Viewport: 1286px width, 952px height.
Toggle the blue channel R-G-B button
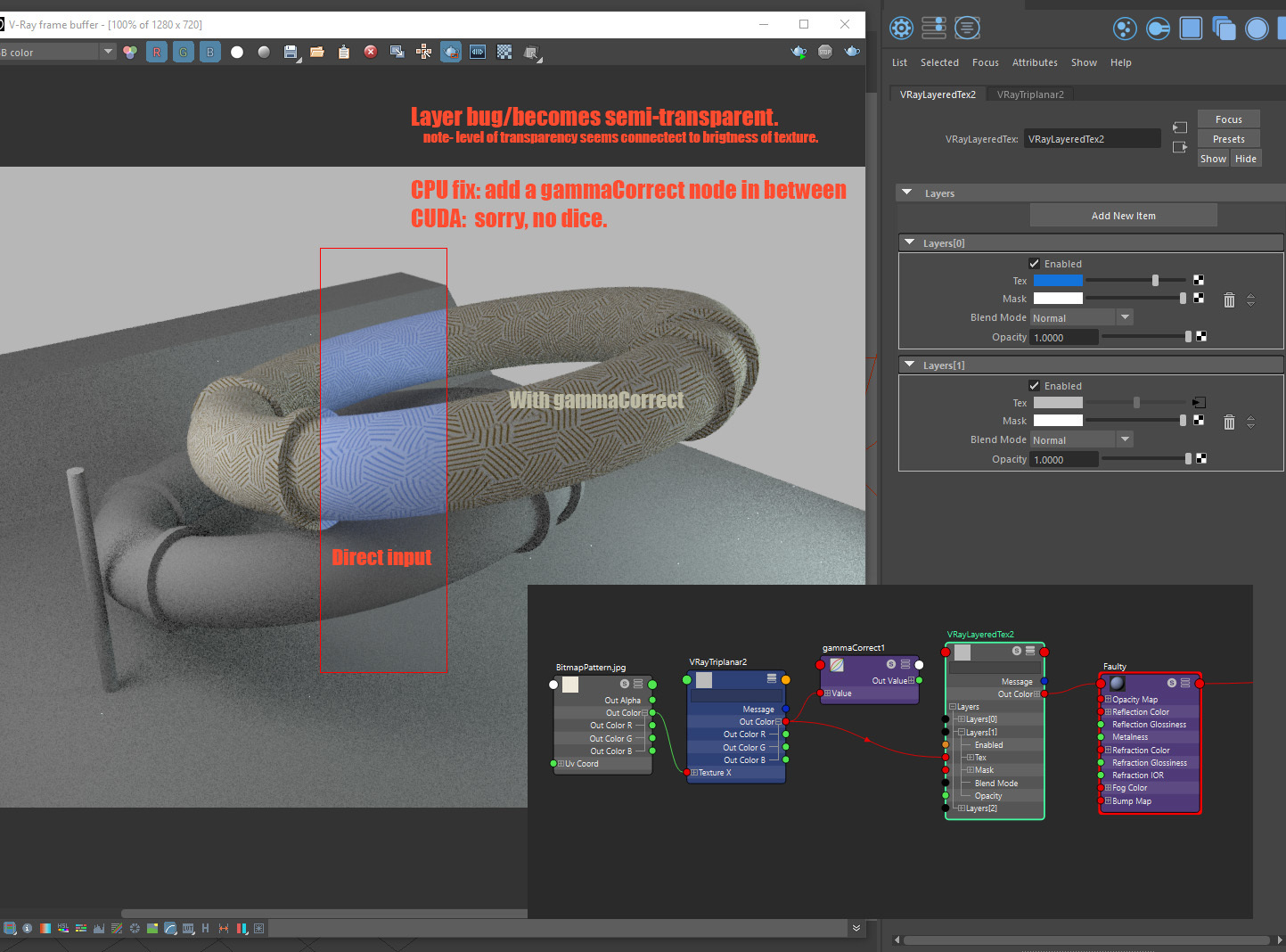click(x=210, y=53)
